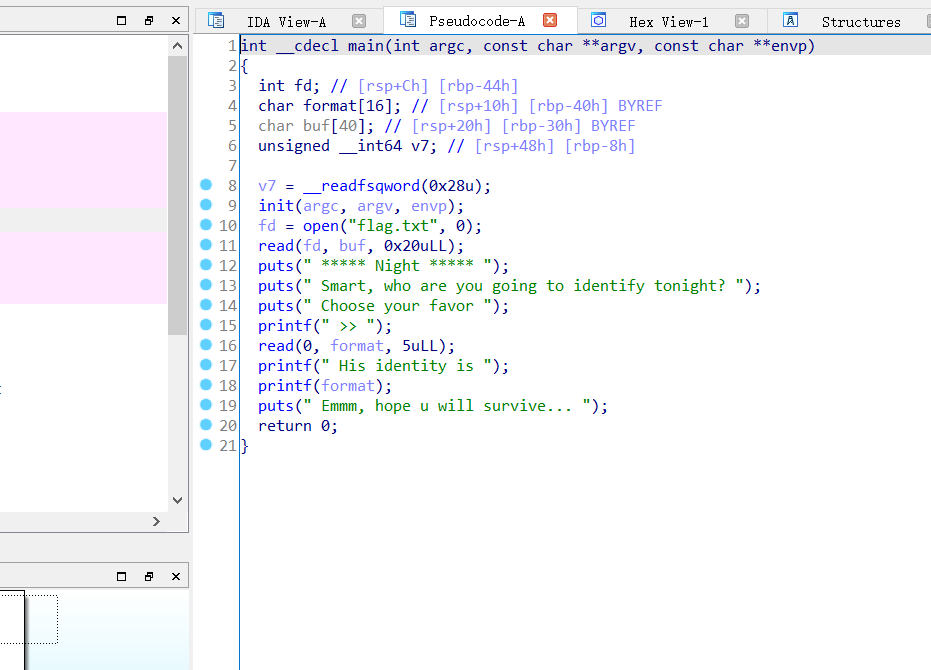This screenshot has width=931, height=670.
Task: Close the lower left panel
Action: tap(176, 576)
